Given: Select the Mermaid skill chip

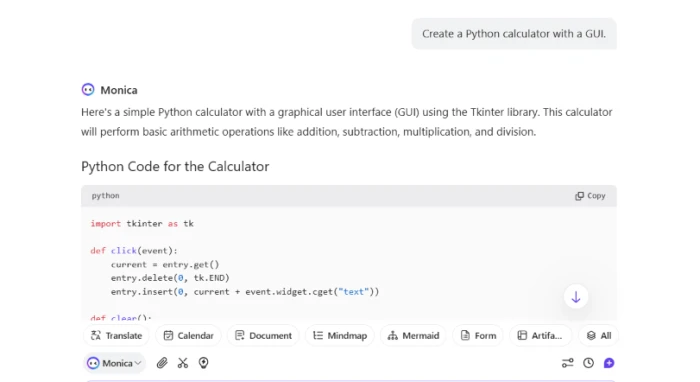Looking at the screenshot, I should [413, 336].
